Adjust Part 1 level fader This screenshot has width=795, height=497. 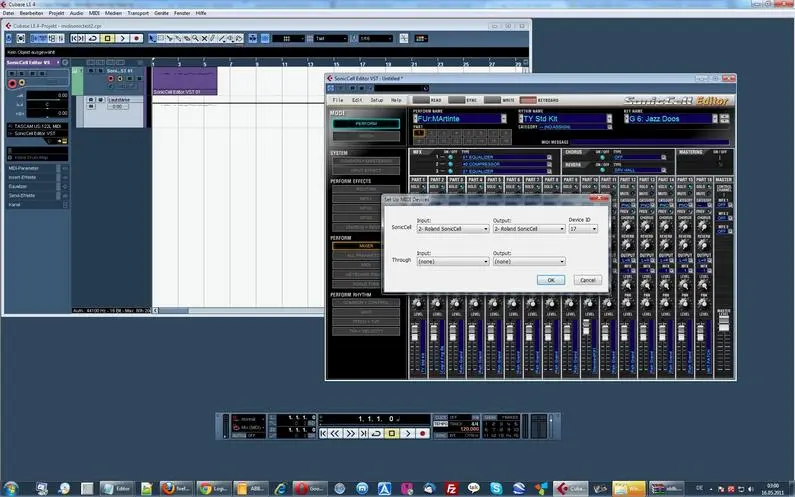(415, 333)
